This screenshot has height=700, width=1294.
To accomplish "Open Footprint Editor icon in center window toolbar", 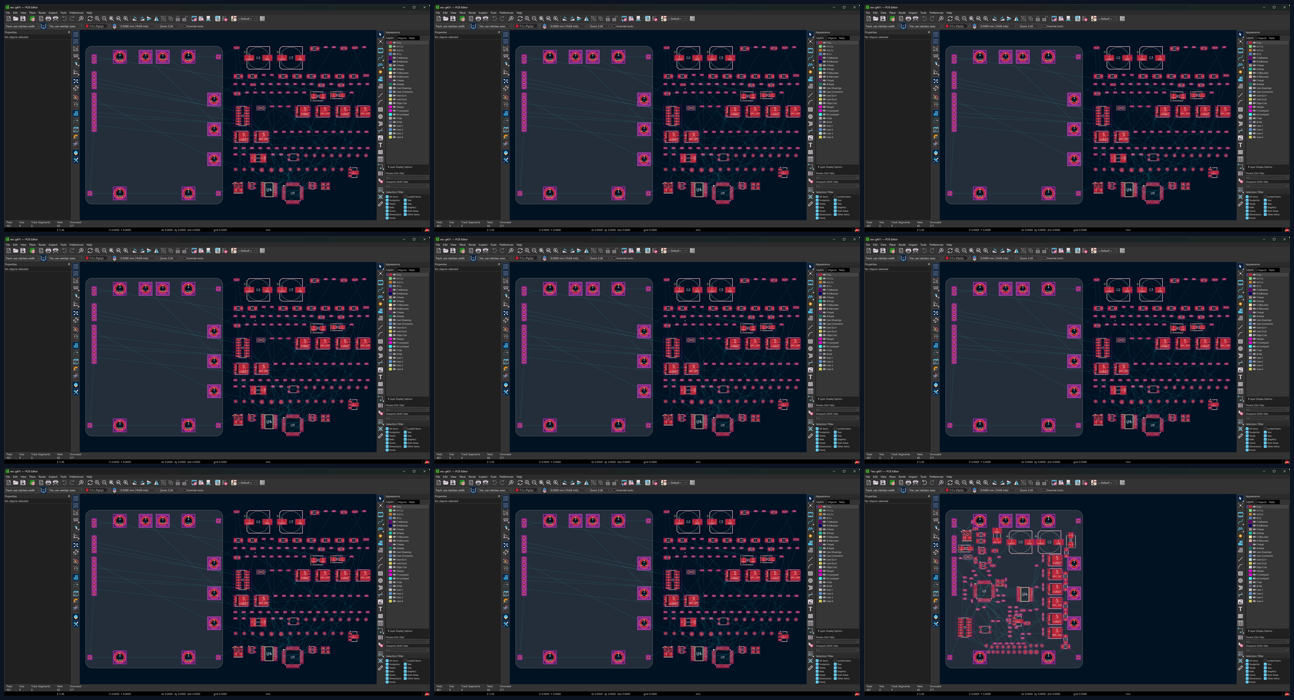I will click(x=624, y=251).
